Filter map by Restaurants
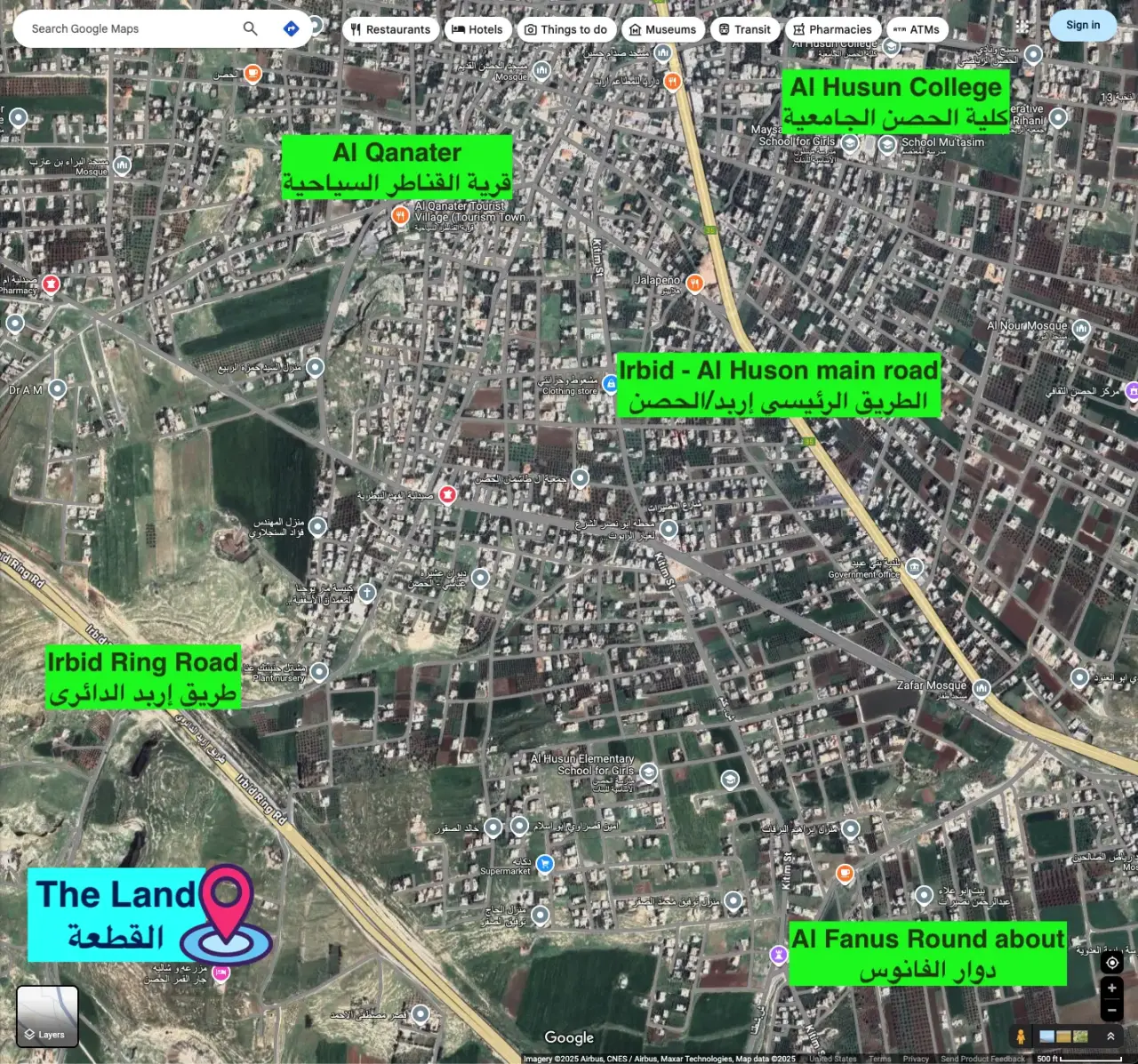The width and height of the screenshot is (1138, 1064). tap(390, 29)
